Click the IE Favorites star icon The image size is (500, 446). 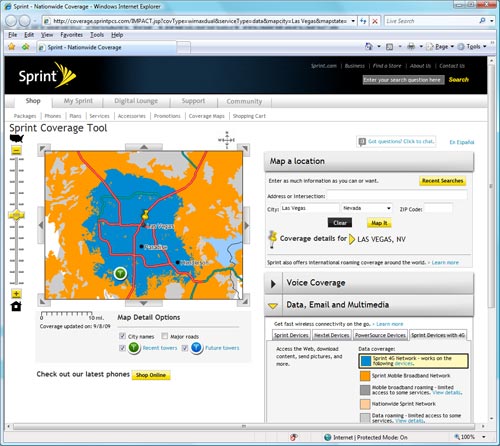12,47
